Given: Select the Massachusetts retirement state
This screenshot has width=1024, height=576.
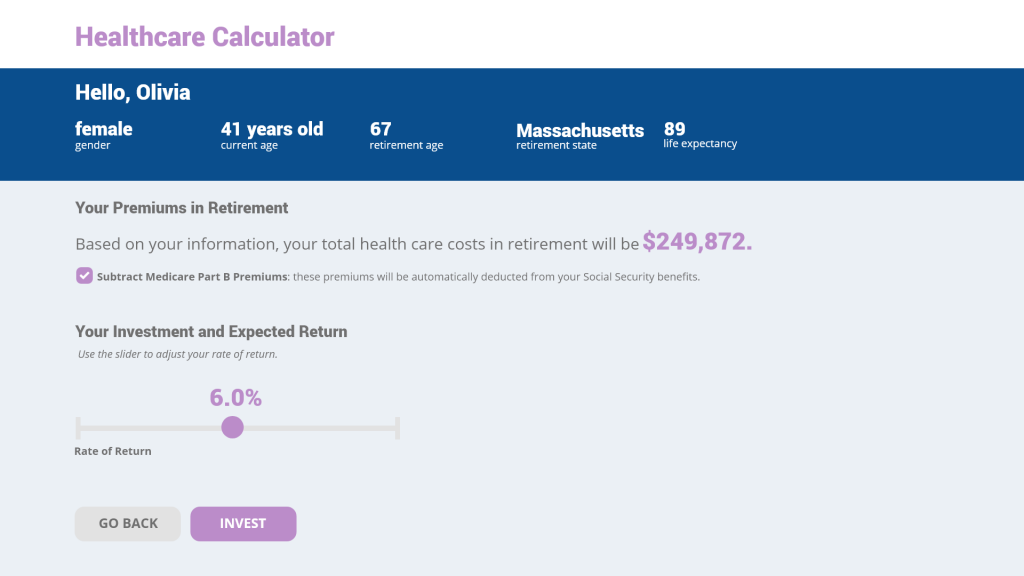Looking at the screenshot, I should coord(580,130).
